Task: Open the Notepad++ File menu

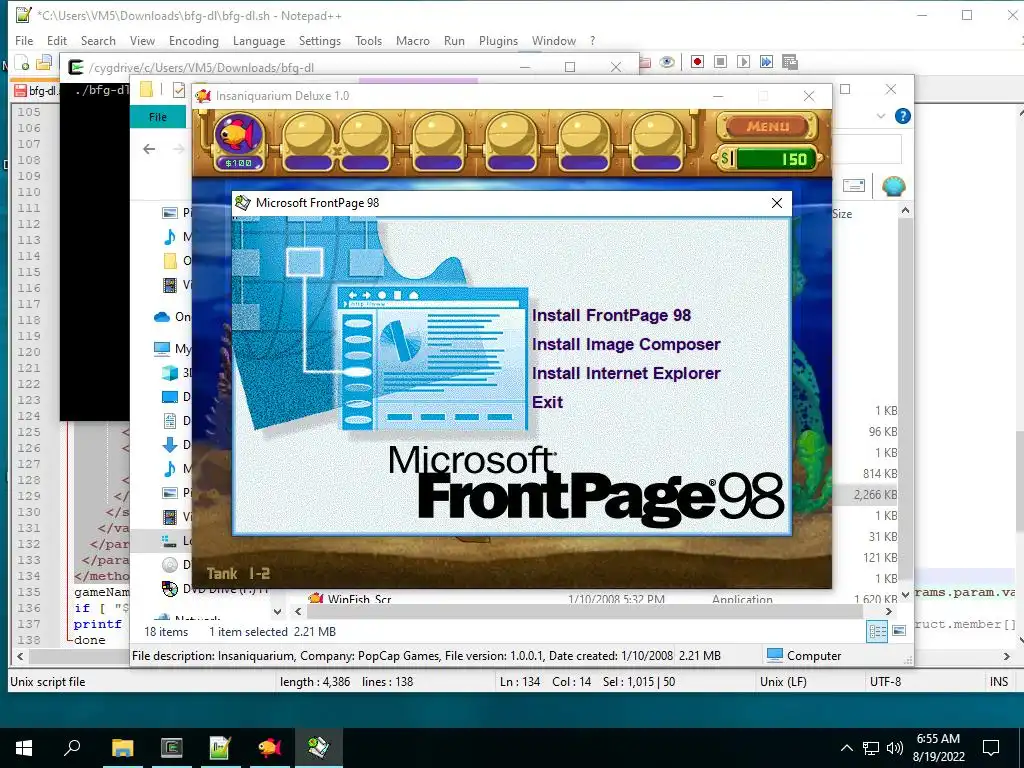Action: [24, 40]
